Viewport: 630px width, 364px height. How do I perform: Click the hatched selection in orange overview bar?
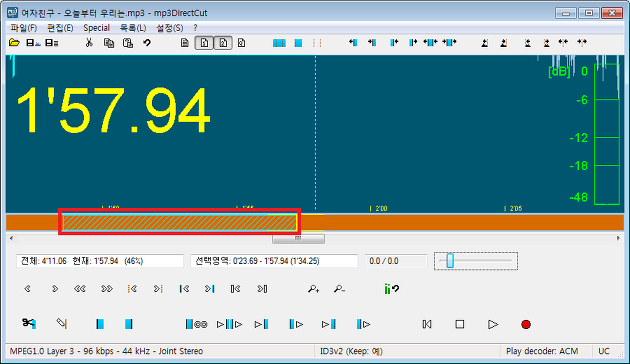click(180, 223)
